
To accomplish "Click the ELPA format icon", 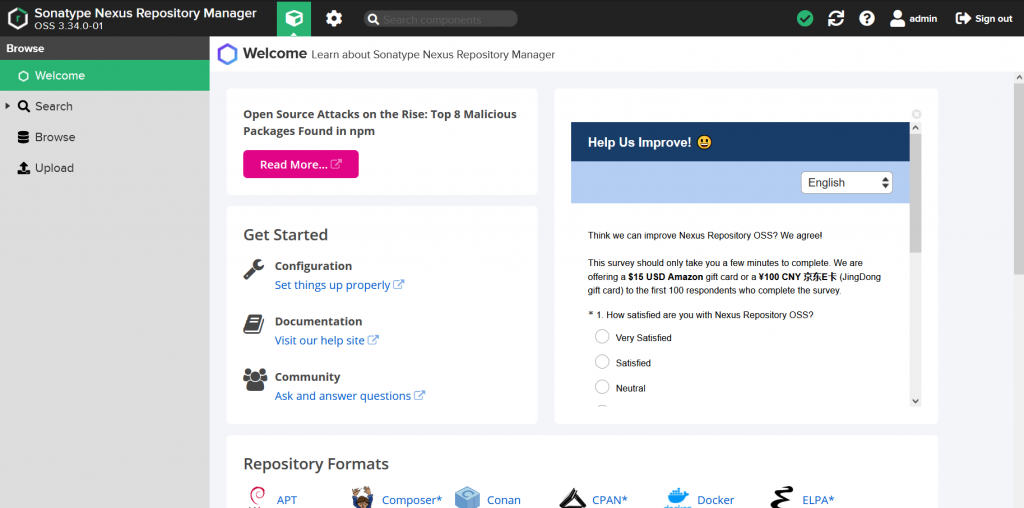I will coord(782,498).
